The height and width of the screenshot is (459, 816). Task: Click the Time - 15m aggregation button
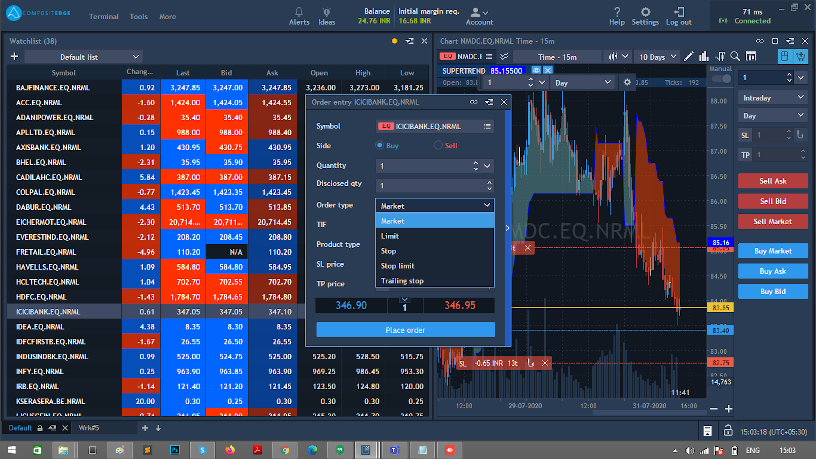pyautogui.click(x=557, y=57)
